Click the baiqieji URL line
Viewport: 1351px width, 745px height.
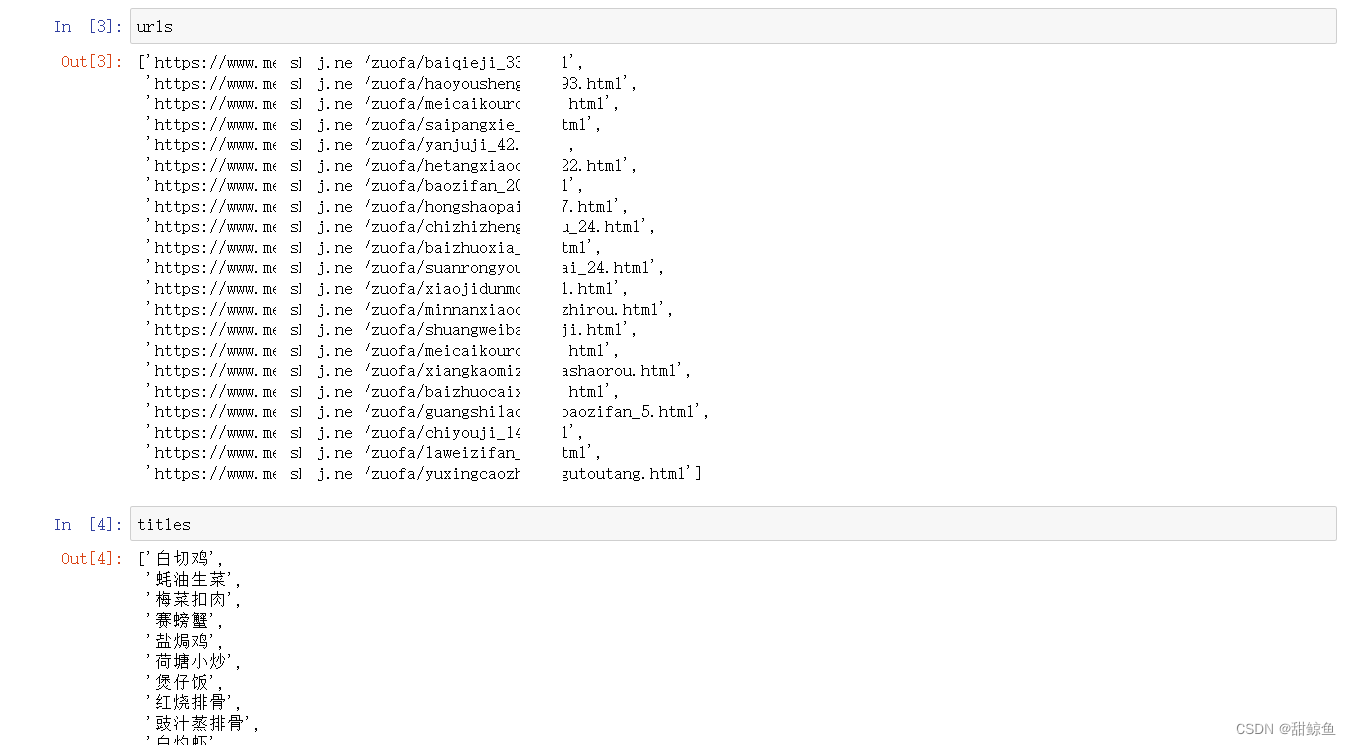[360, 62]
